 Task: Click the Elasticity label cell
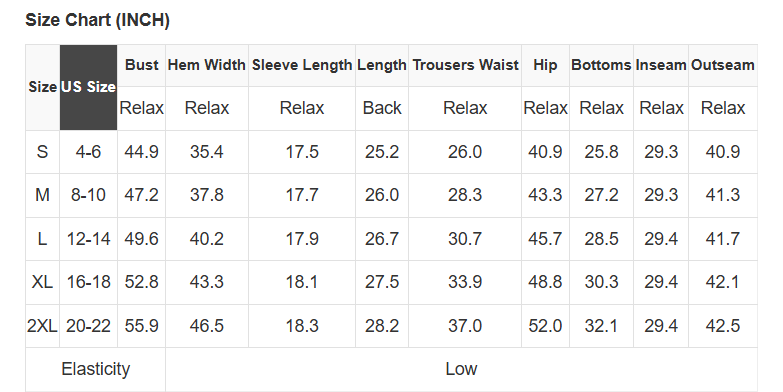click(x=95, y=370)
